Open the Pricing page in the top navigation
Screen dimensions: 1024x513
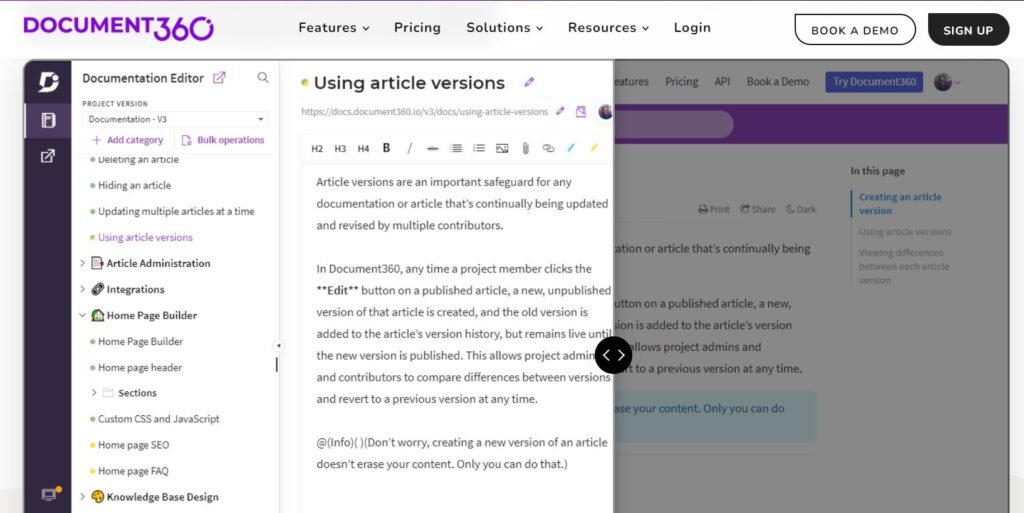click(x=417, y=28)
